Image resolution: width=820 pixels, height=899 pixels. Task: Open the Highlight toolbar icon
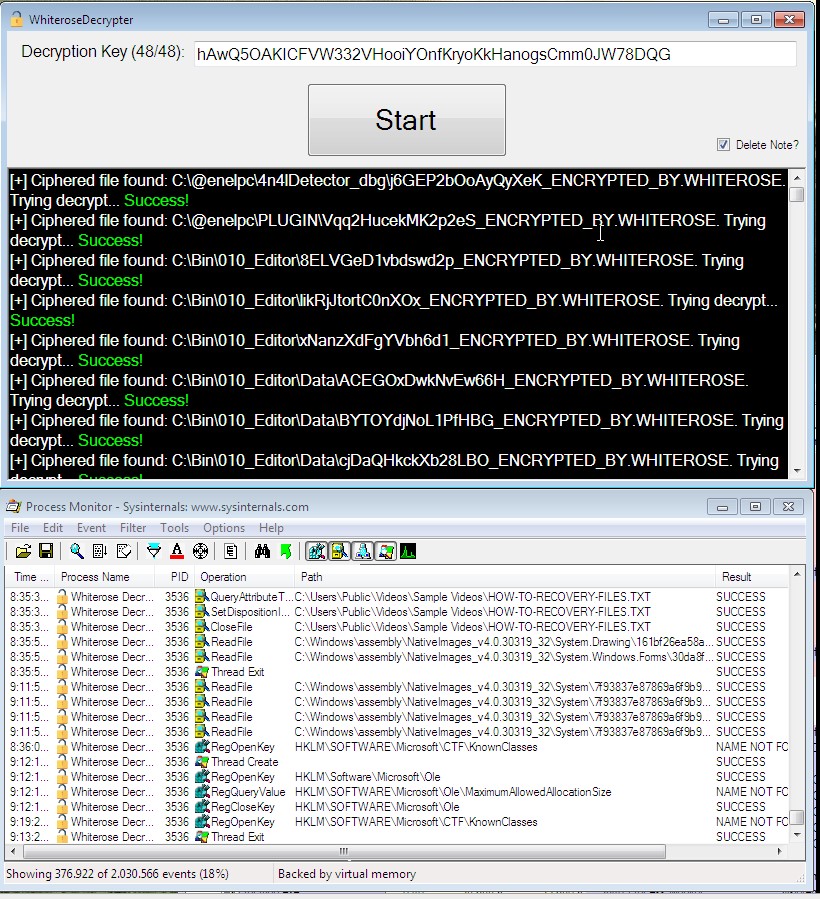tap(177, 552)
